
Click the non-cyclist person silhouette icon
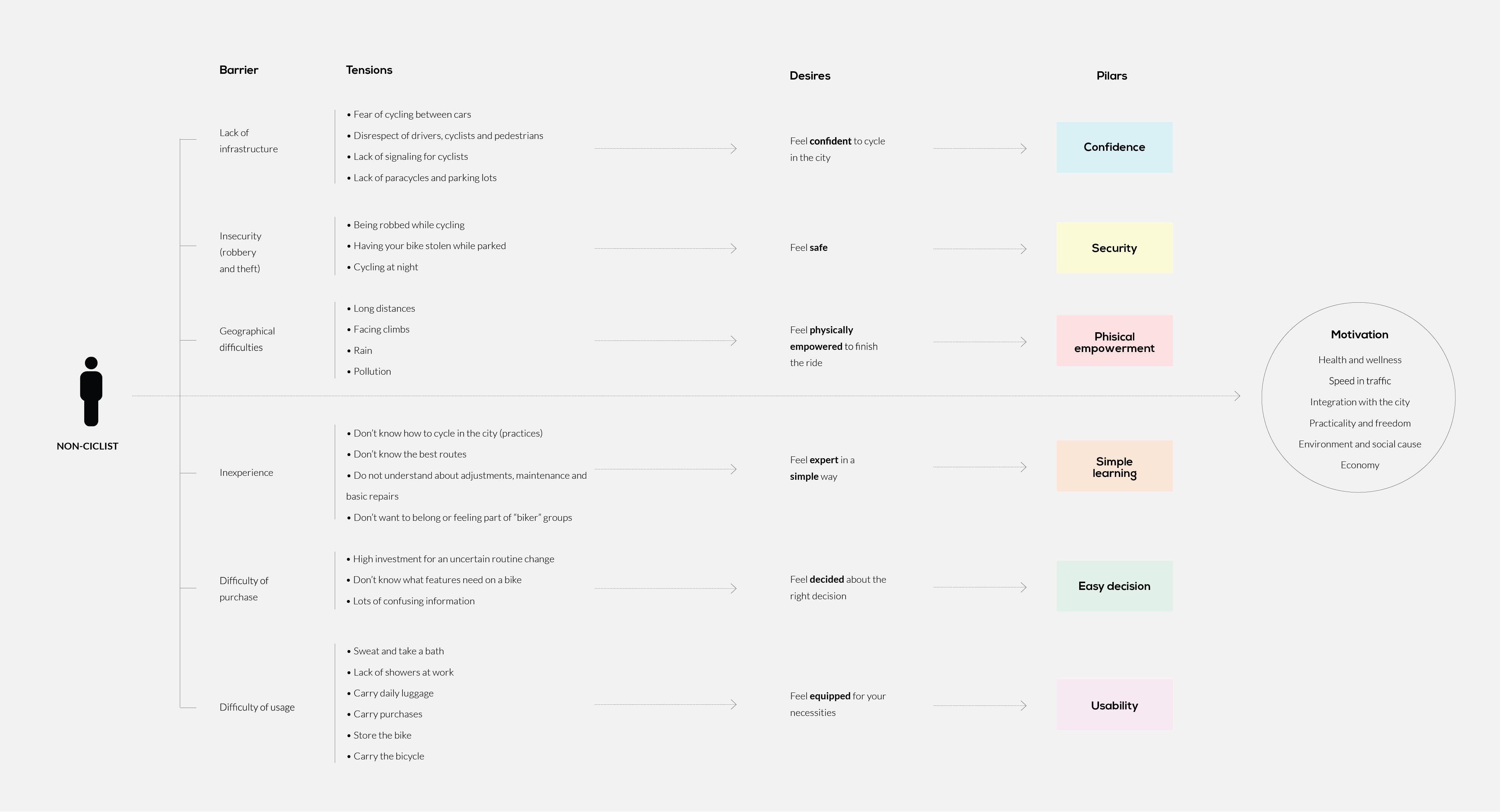click(x=91, y=391)
